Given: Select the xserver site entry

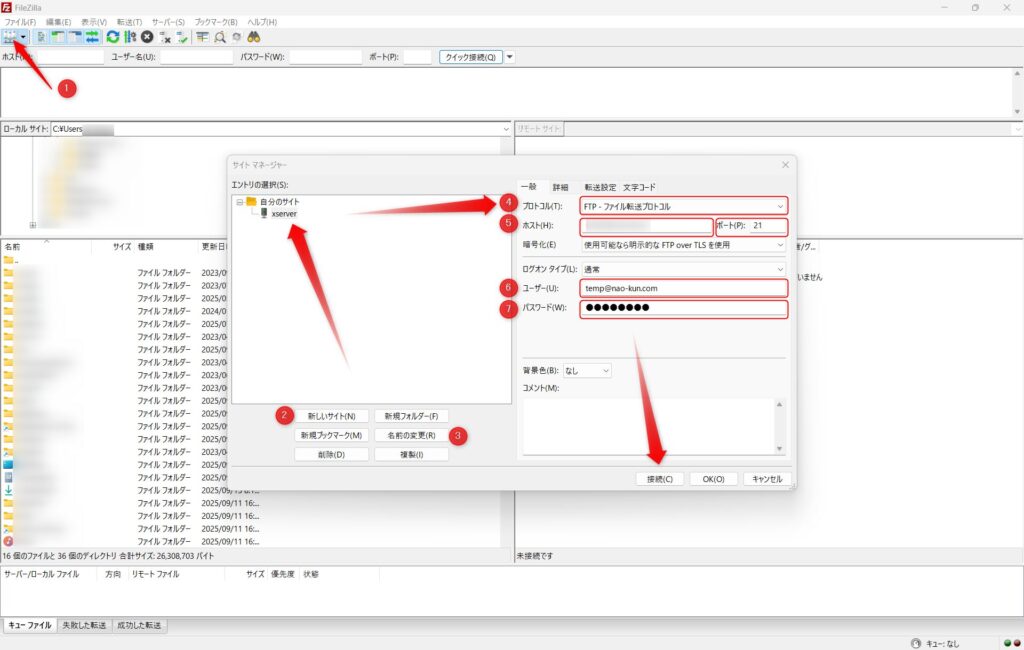Looking at the screenshot, I should click(x=284, y=214).
